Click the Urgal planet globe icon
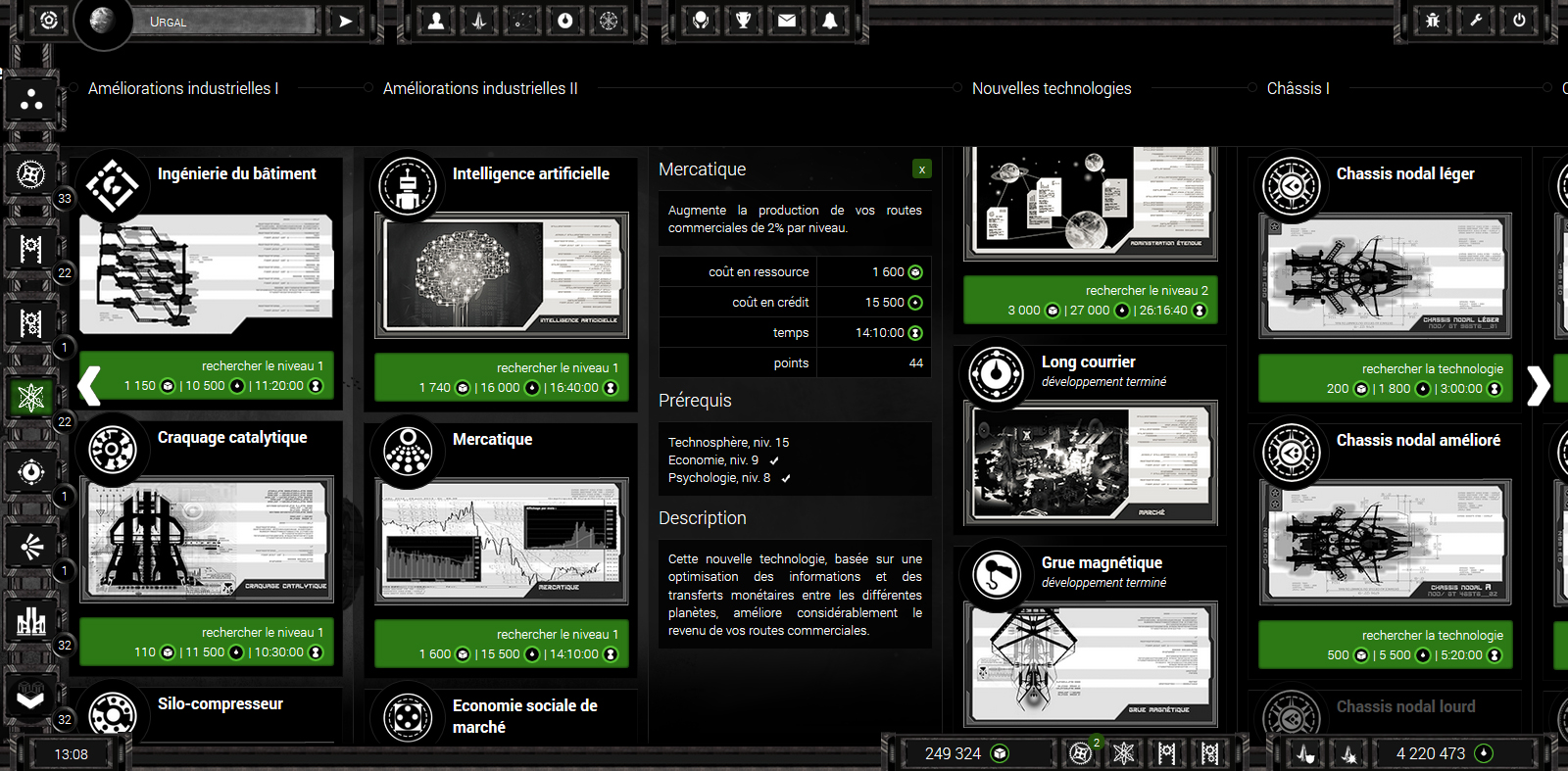The height and width of the screenshot is (771, 1568). pyautogui.click(x=102, y=21)
